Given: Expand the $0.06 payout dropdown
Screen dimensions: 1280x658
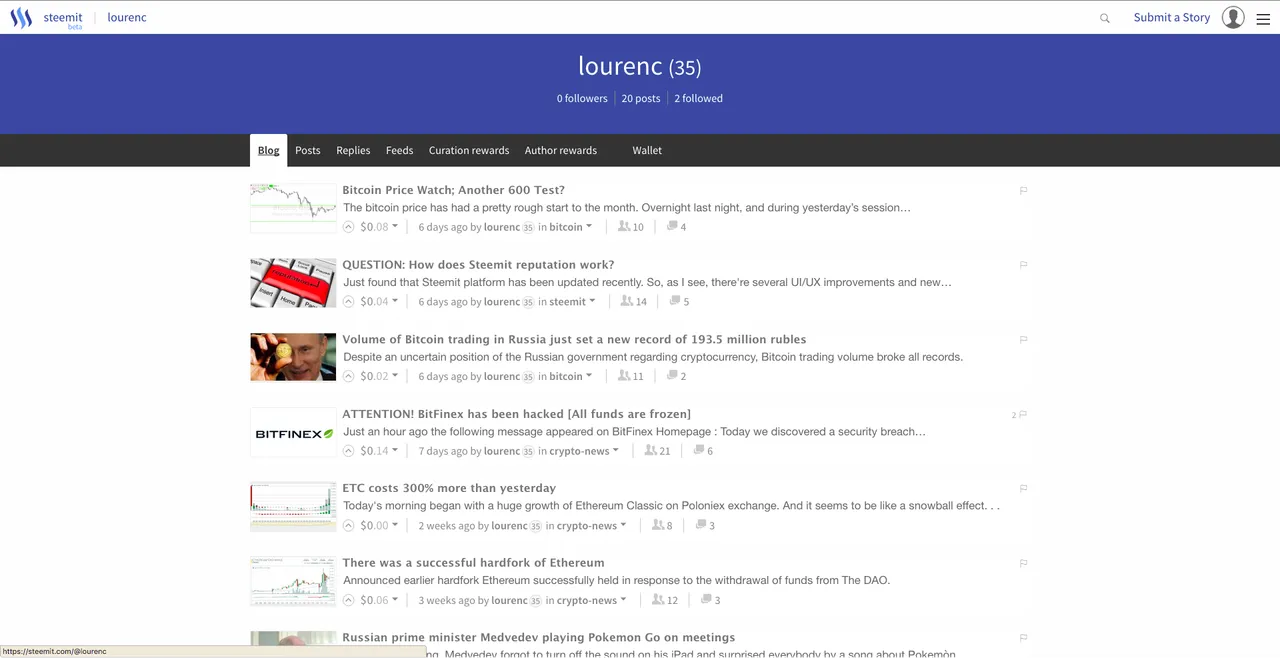Looking at the screenshot, I should point(379,600).
